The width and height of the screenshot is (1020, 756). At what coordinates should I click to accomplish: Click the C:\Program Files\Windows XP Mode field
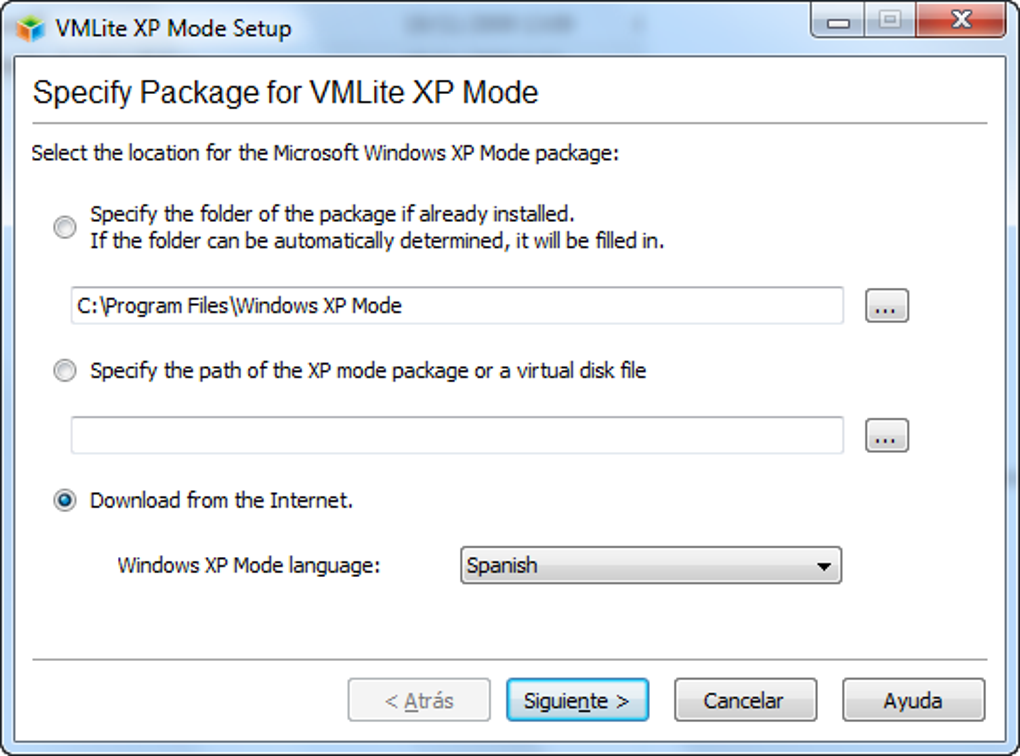[x=457, y=306]
